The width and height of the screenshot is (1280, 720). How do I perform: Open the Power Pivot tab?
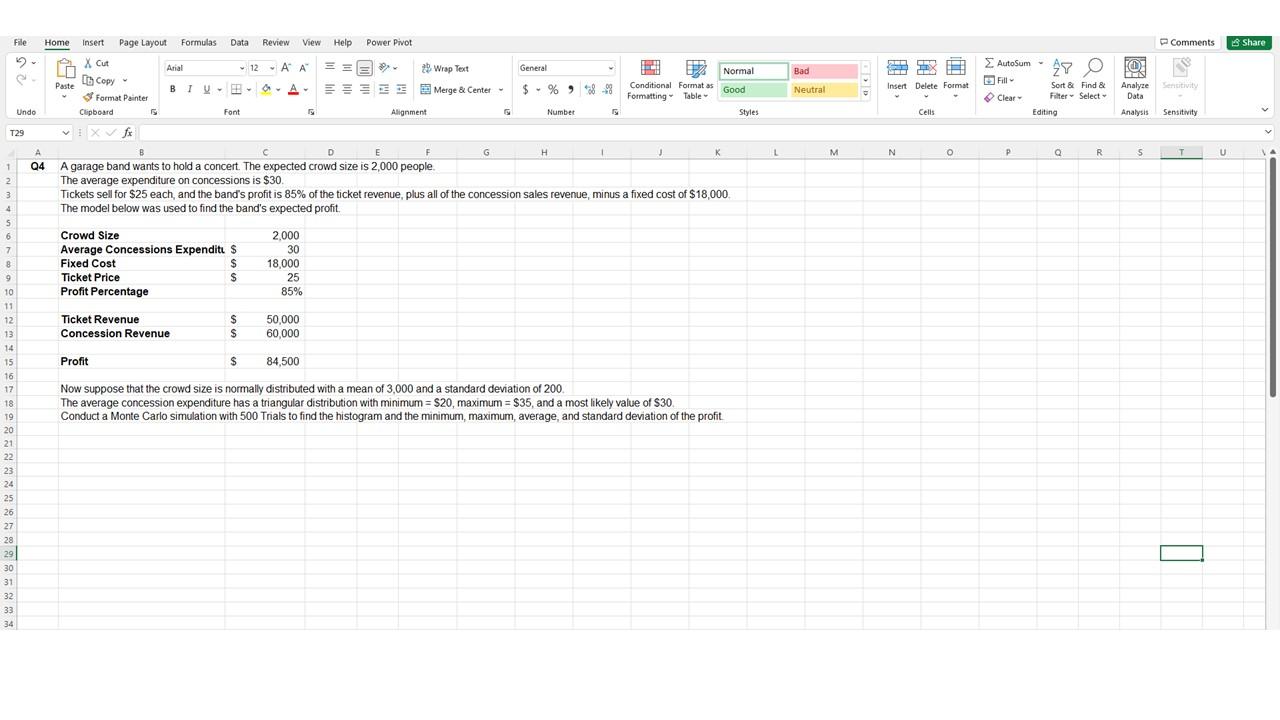click(388, 42)
